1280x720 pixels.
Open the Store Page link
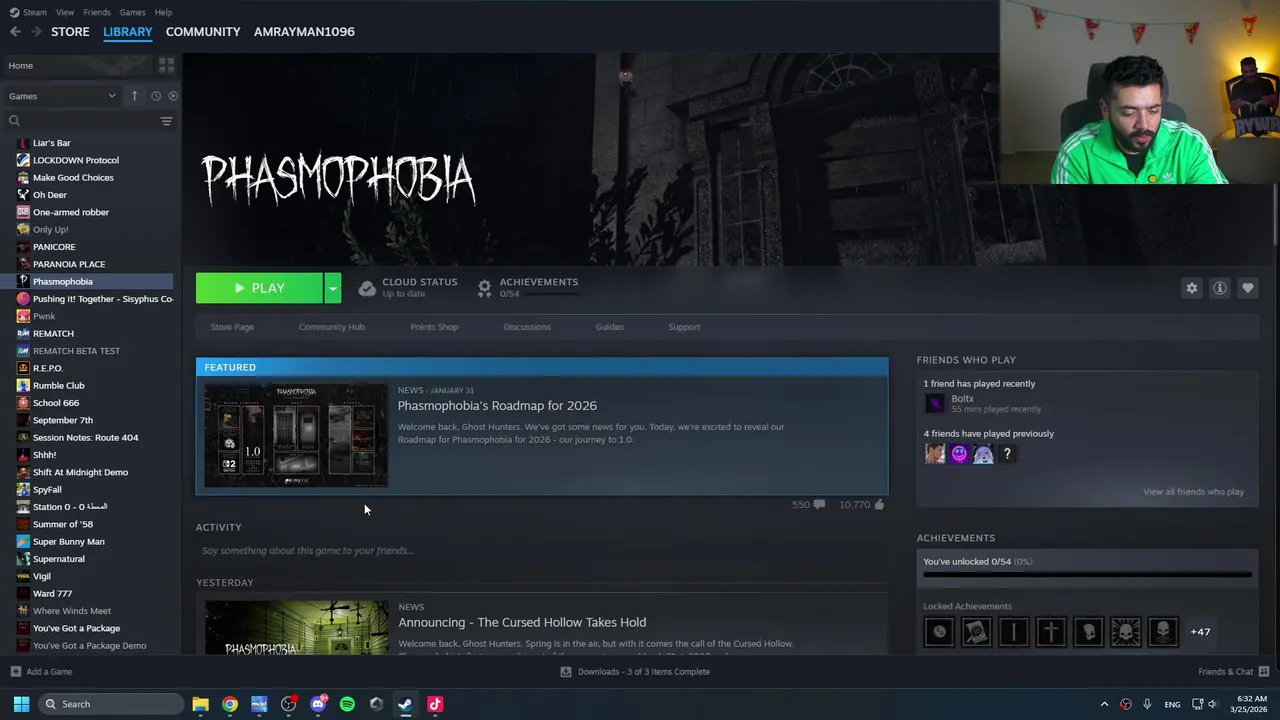(232, 327)
